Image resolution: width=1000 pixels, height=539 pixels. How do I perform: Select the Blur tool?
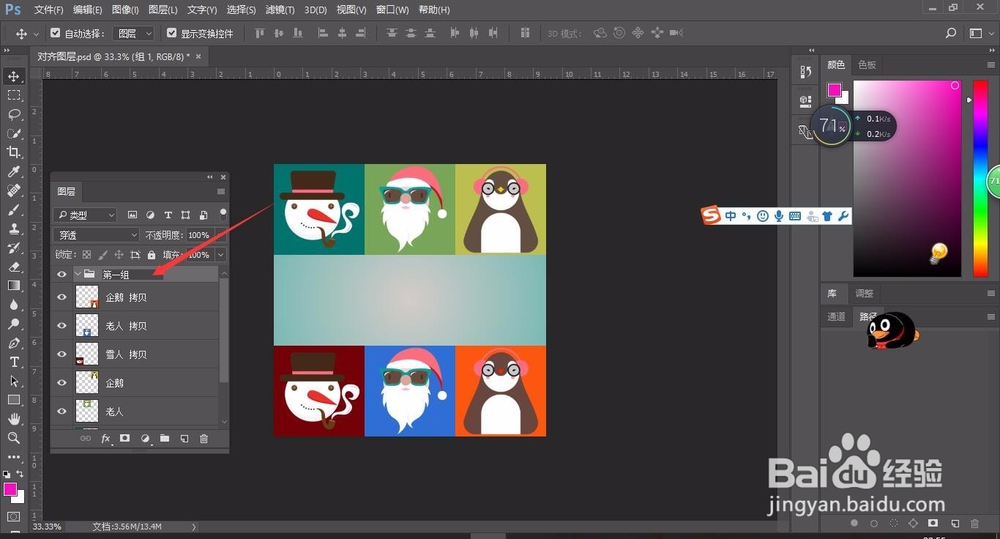tap(13, 305)
